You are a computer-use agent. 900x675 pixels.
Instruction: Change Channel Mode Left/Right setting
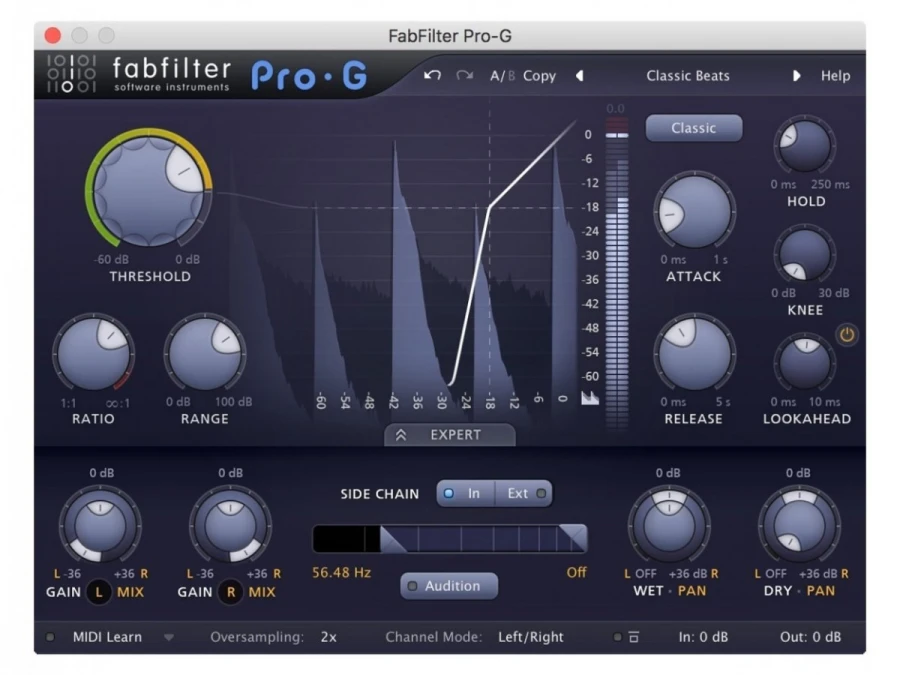click(x=531, y=637)
